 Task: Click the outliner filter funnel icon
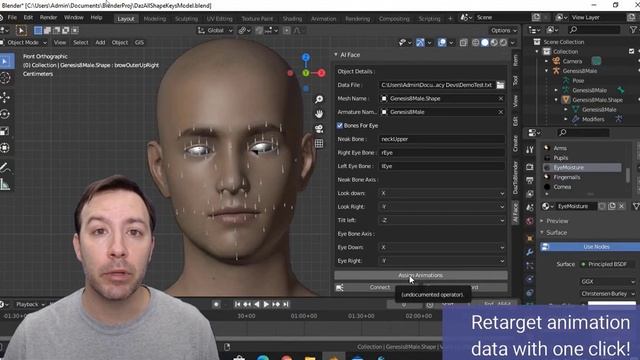(x=633, y=30)
